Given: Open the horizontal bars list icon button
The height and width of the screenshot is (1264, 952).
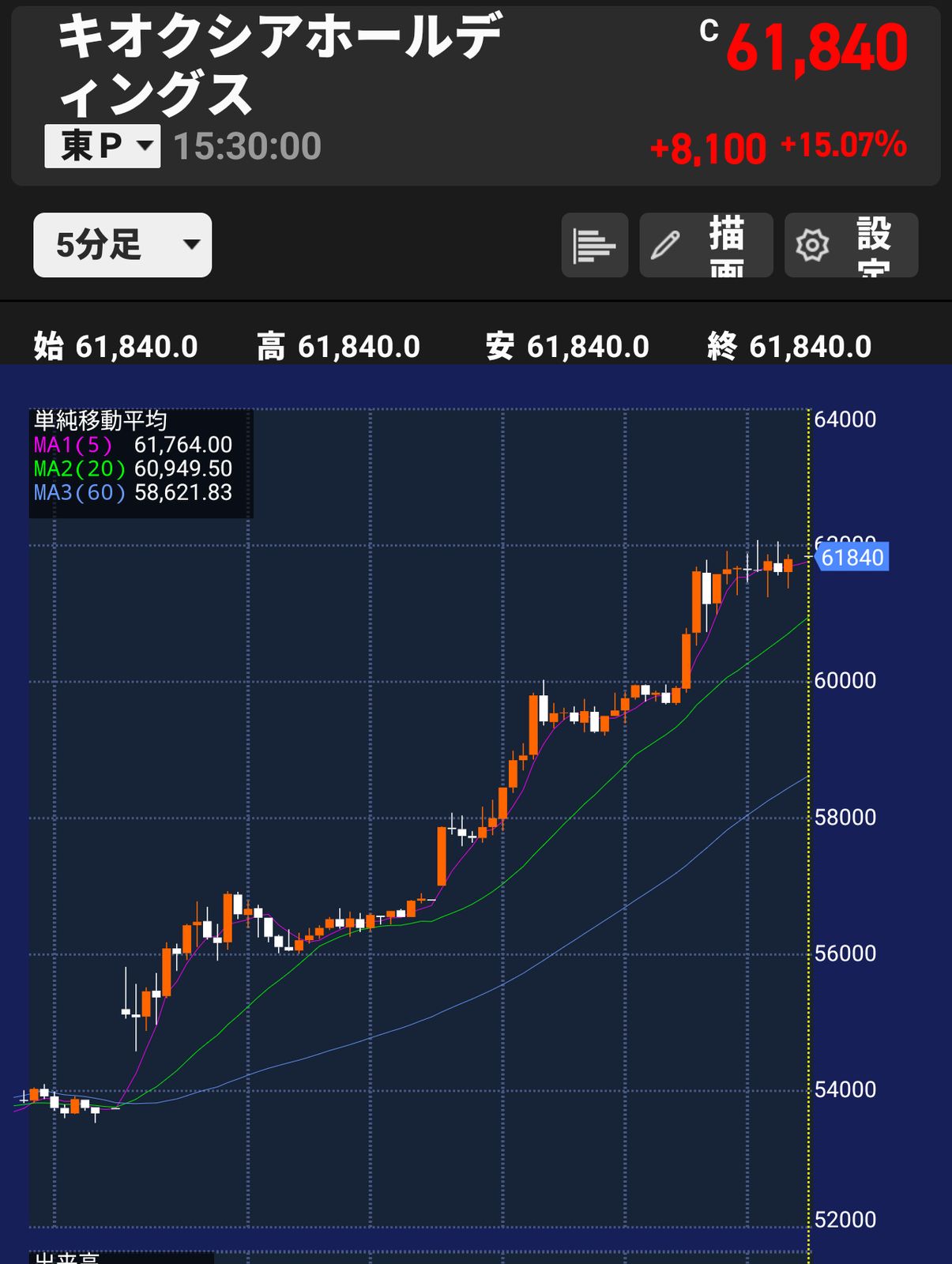Looking at the screenshot, I should [594, 245].
